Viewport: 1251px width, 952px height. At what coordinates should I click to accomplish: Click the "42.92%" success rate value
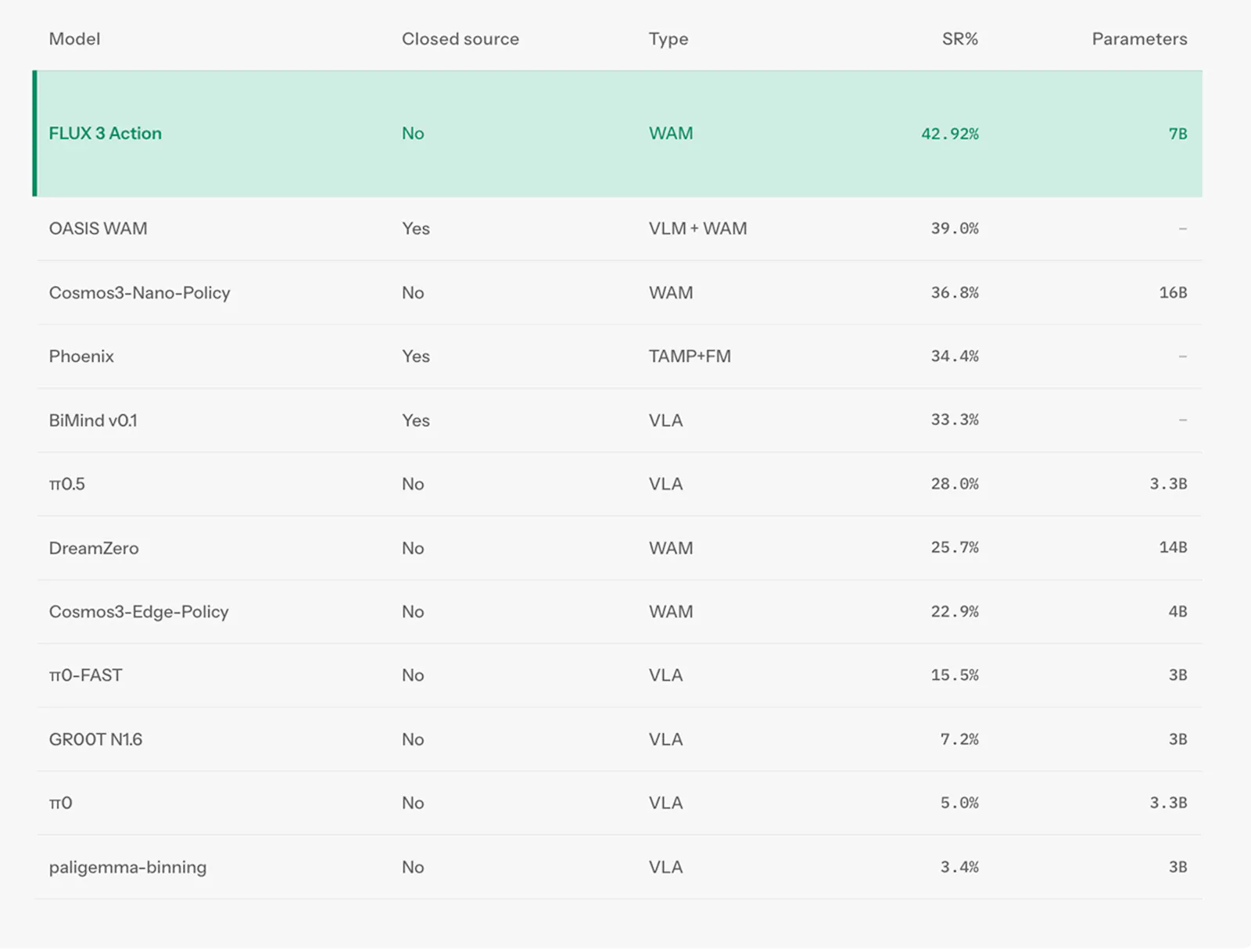click(950, 134)
